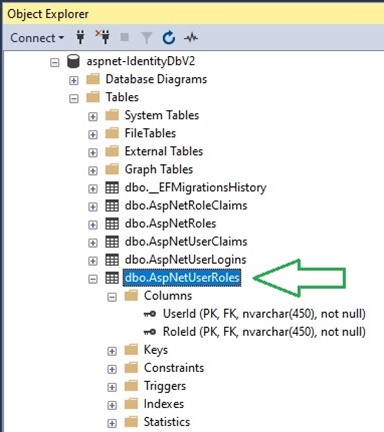
Task: Click the key icon beside UserId
Action: point(150,314)
